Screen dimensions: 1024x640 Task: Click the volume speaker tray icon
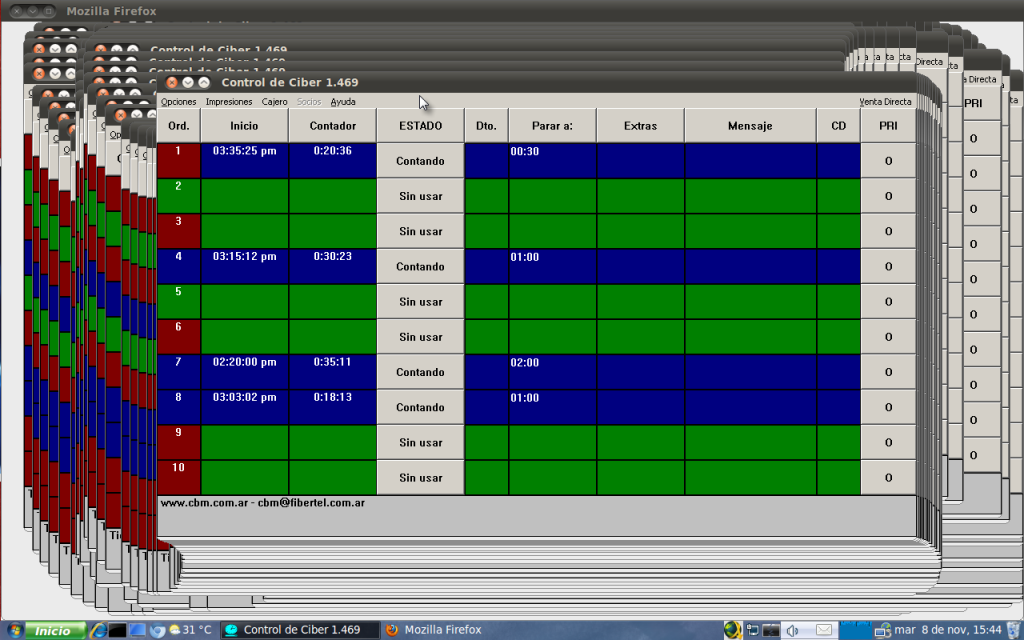click(792, 630)
